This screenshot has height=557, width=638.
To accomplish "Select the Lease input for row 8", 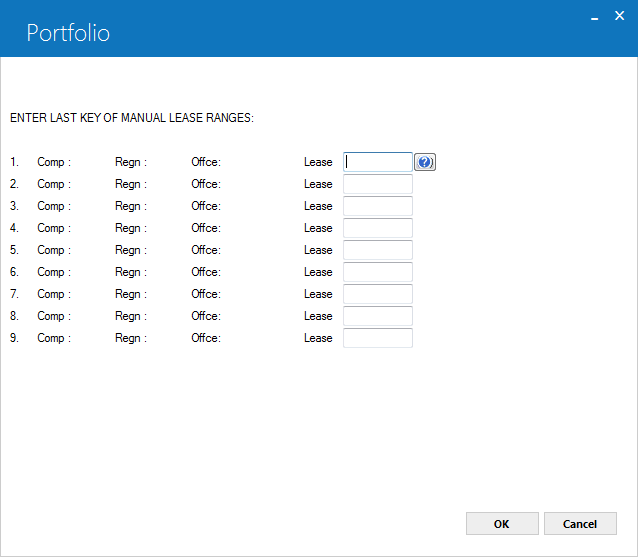I will pyautogui.click(x=378, y=316).
